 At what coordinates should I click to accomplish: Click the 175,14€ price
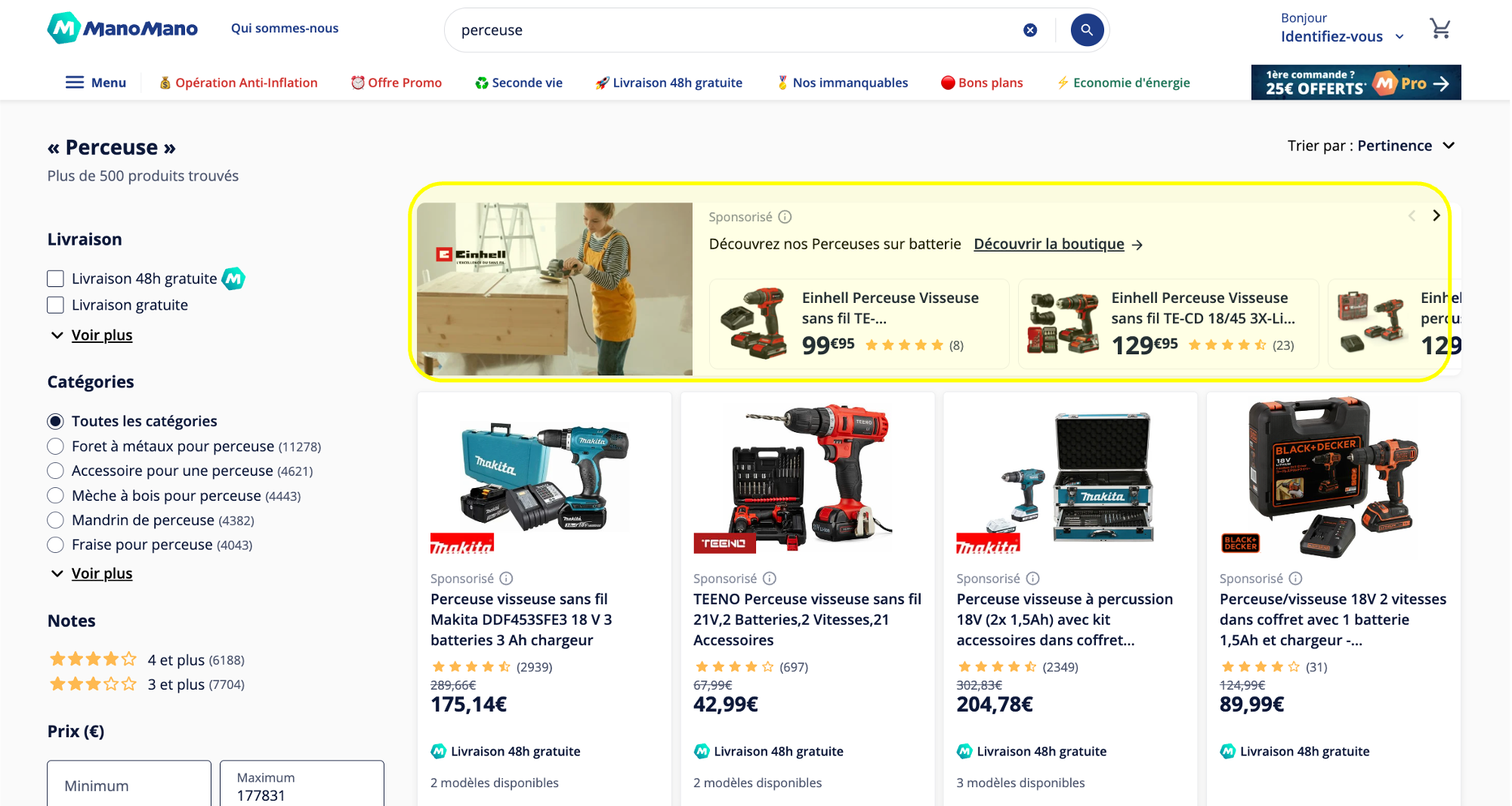tap(468, 705)
